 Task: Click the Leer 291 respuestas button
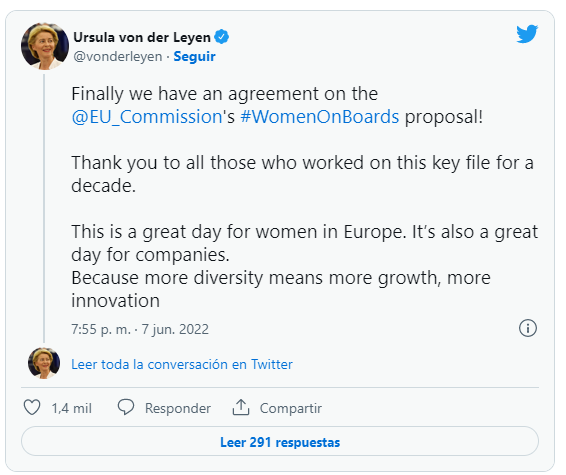(x=280, y=441)
